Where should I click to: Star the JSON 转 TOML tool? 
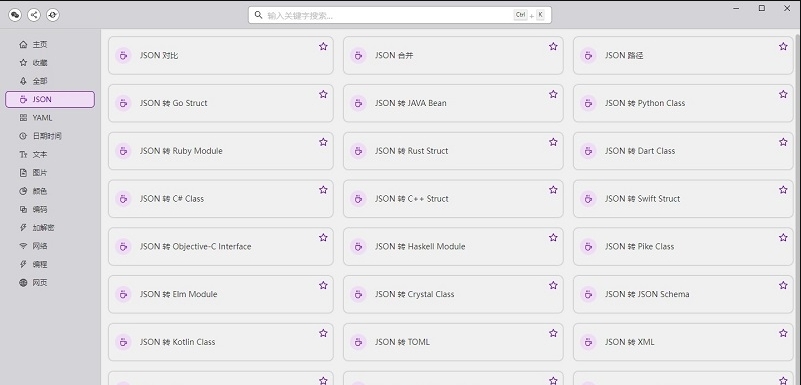[553, 333]
